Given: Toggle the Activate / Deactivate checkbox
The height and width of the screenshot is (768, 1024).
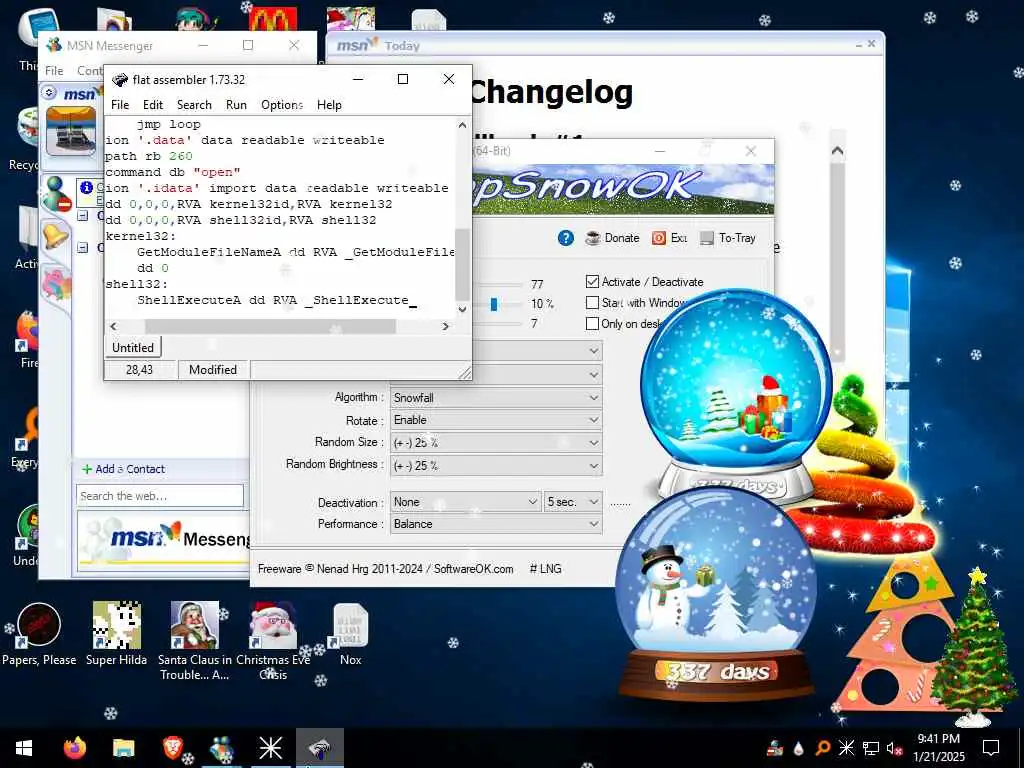Looking at the screenshot, I should [592, 281].
